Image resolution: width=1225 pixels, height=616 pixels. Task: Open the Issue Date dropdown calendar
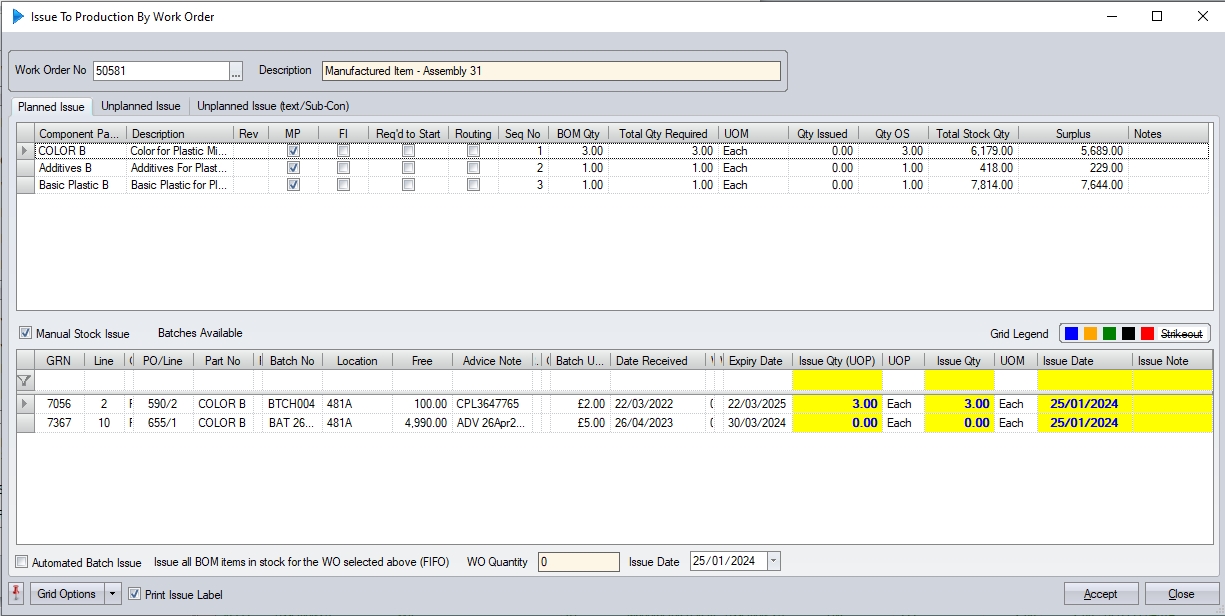[x=773, y=562]
